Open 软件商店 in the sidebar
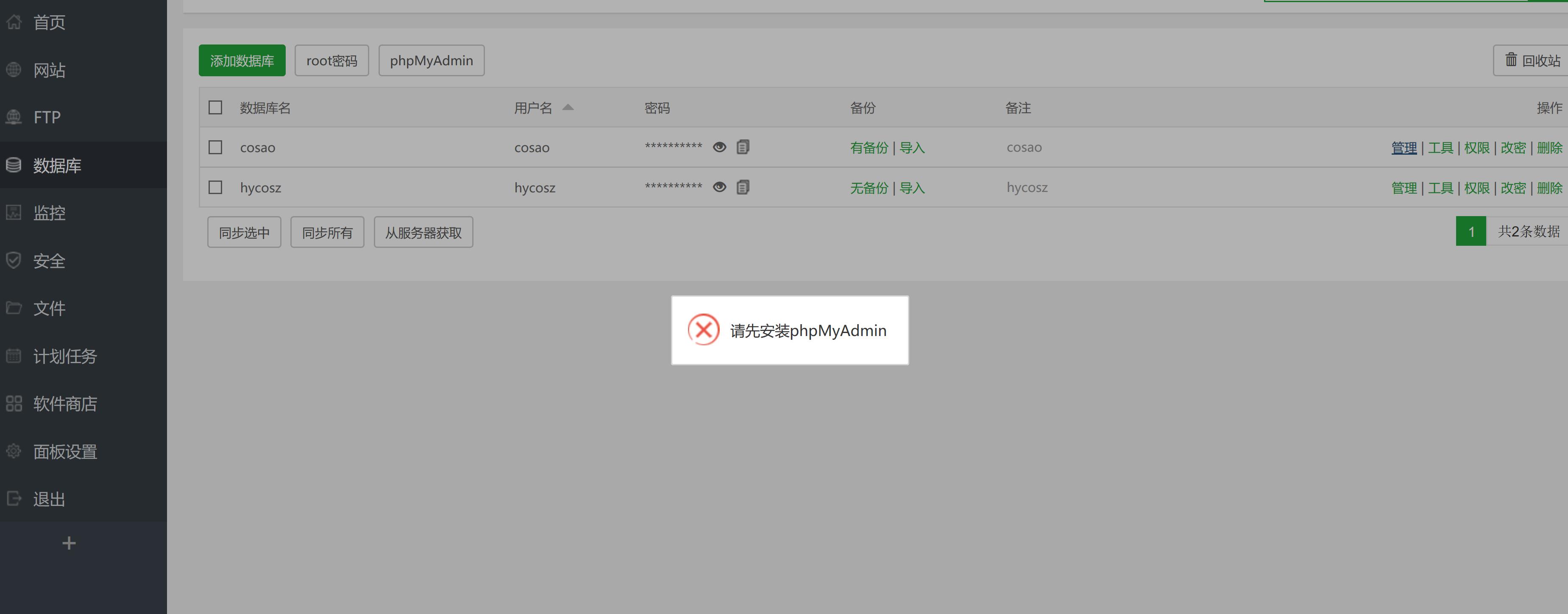Viewport: 1568px width, 614px height. pos(64,404)
